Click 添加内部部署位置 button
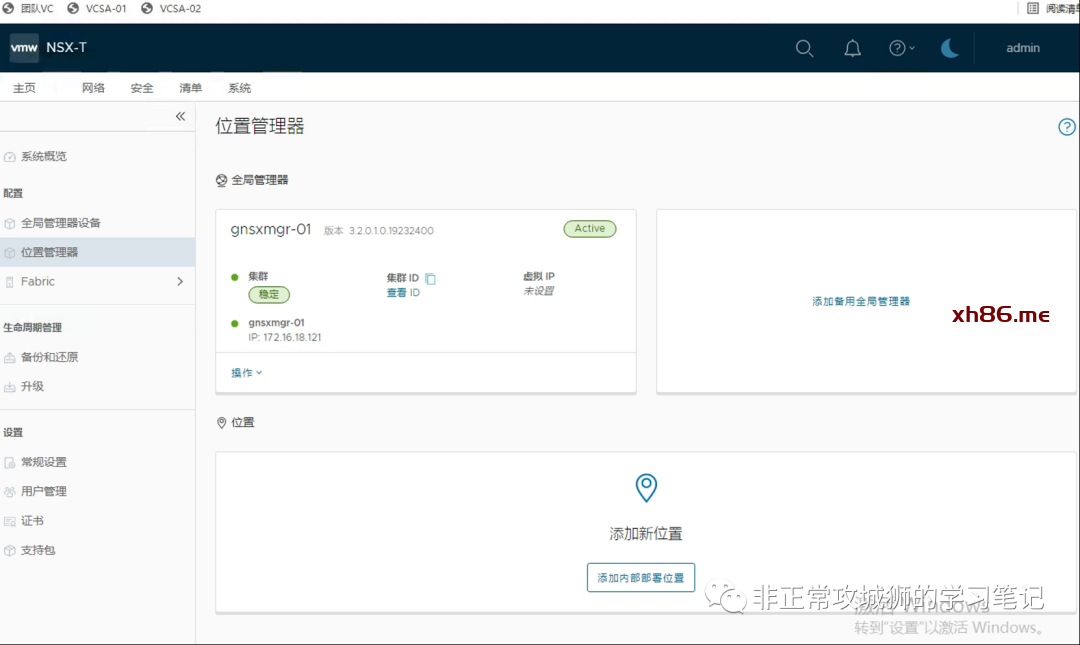 [x=640, y=578]
